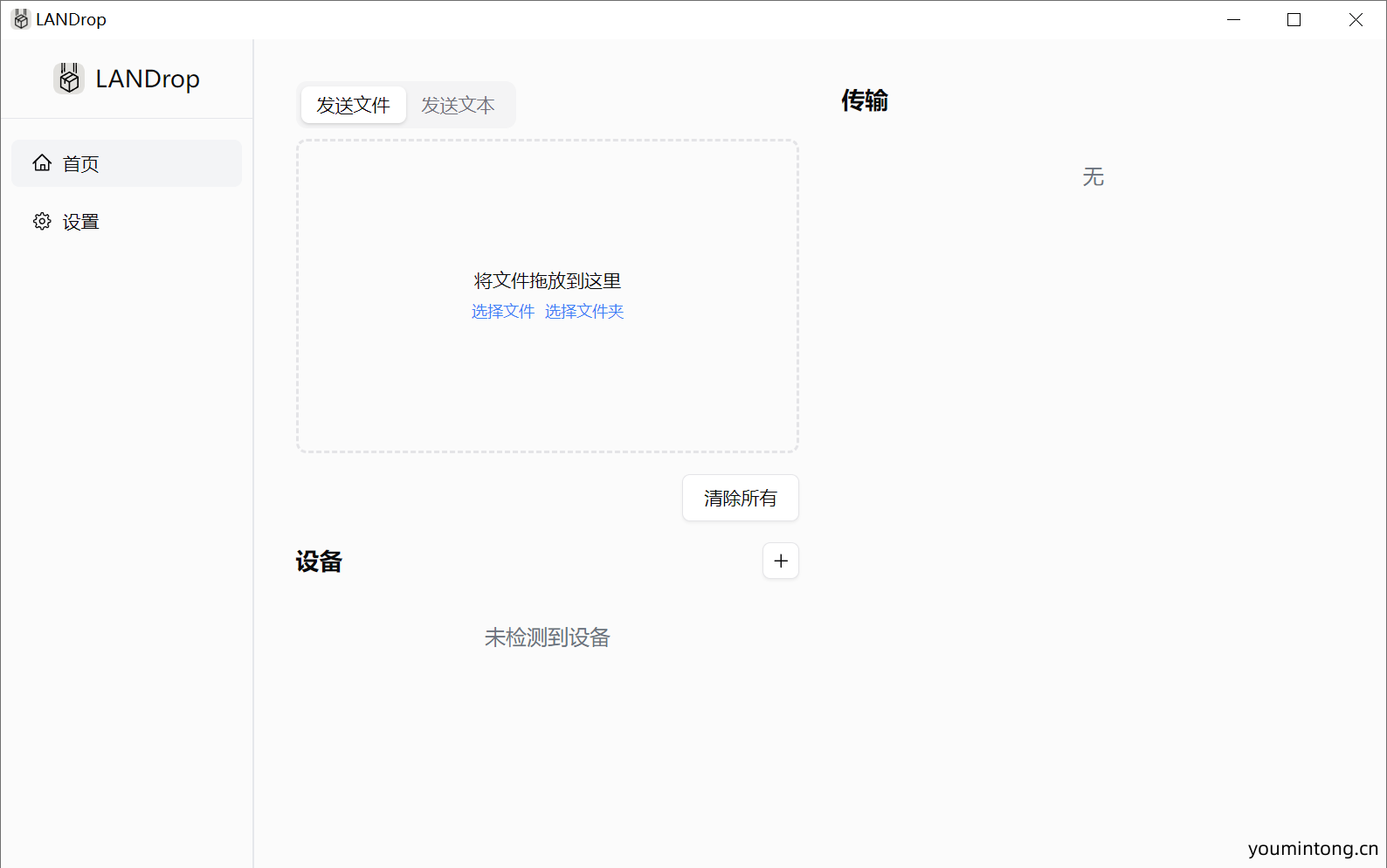Click the 设备 heading
This screenshot has width=1387, height=868.
click(319, 561)
